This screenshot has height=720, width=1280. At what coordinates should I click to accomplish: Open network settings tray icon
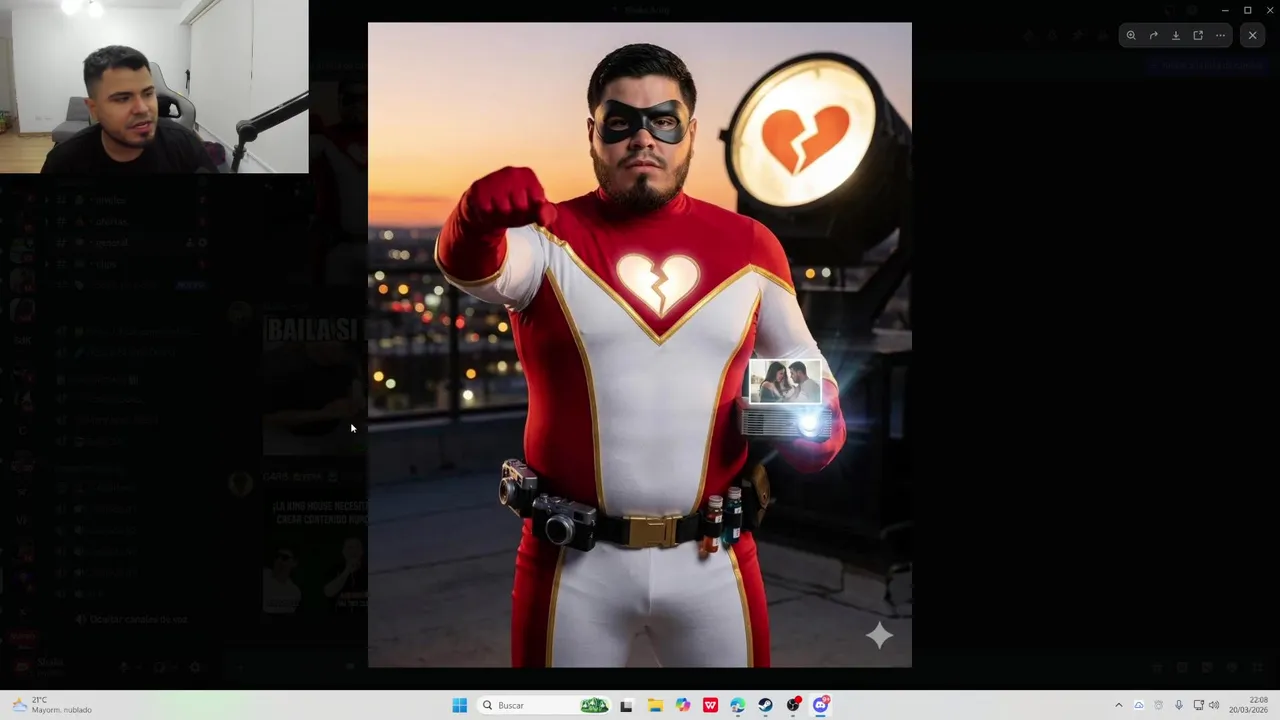(1198, 705)
